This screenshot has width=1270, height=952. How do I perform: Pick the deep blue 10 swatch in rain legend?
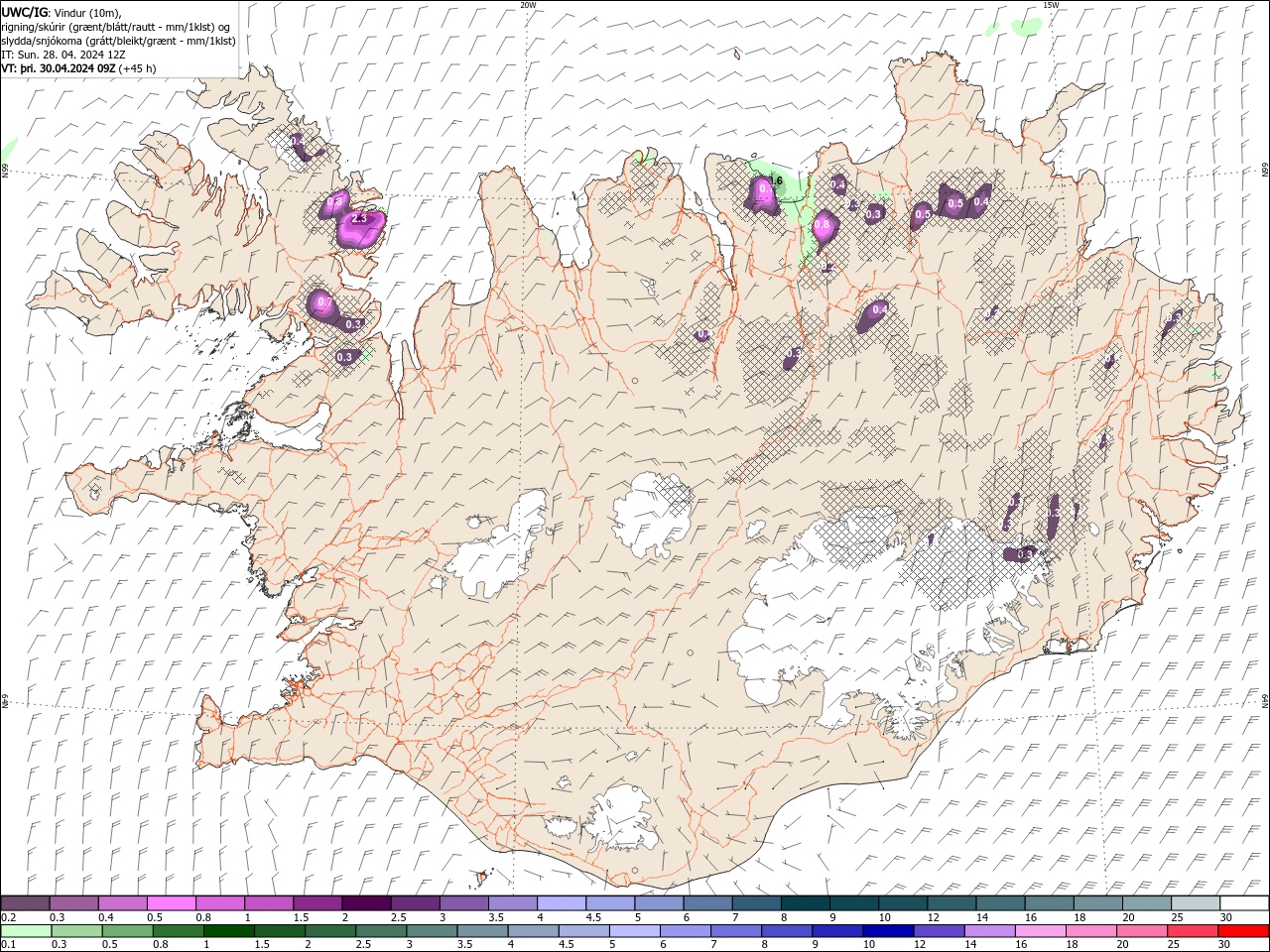click(x=887, y=930)
